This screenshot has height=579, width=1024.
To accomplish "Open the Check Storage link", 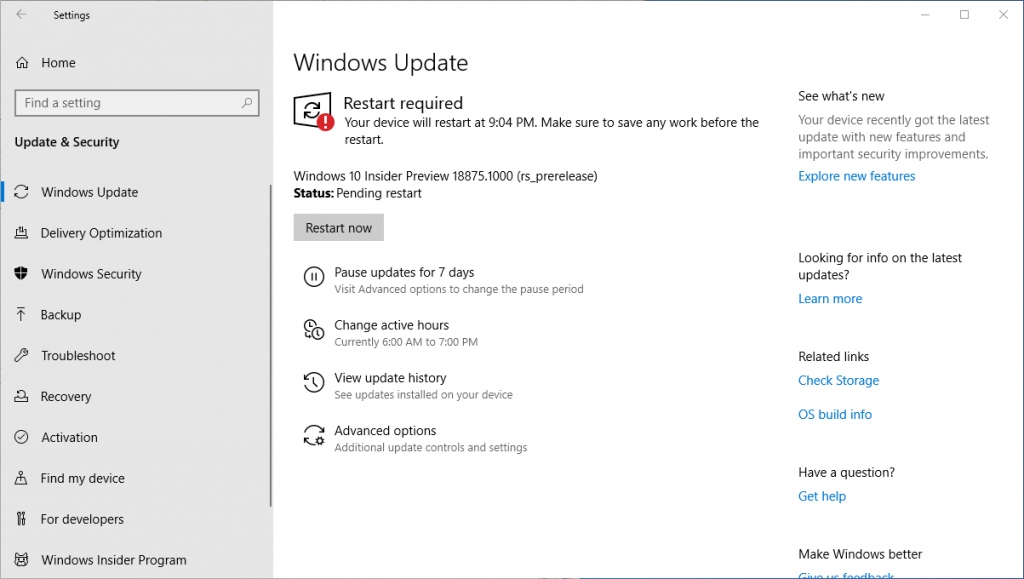I will [x=838, y=381].
